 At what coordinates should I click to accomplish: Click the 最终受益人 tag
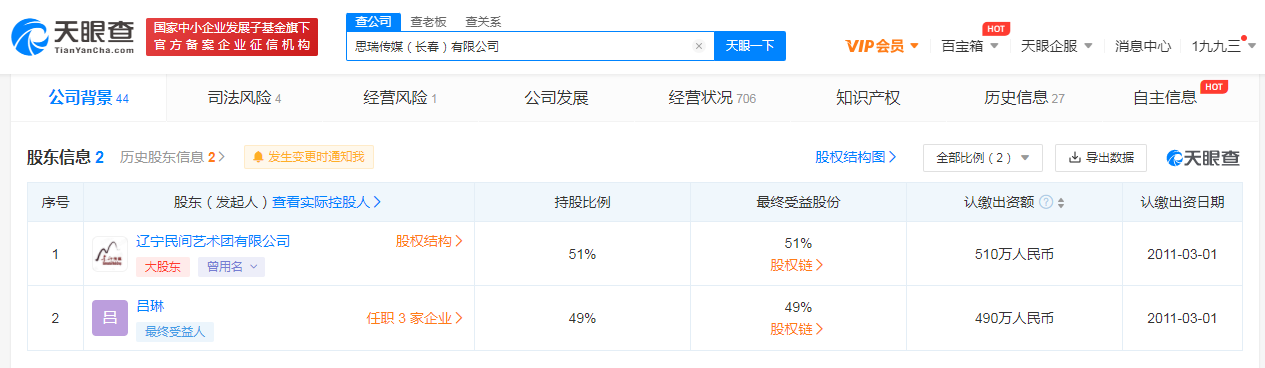(175, 332)
